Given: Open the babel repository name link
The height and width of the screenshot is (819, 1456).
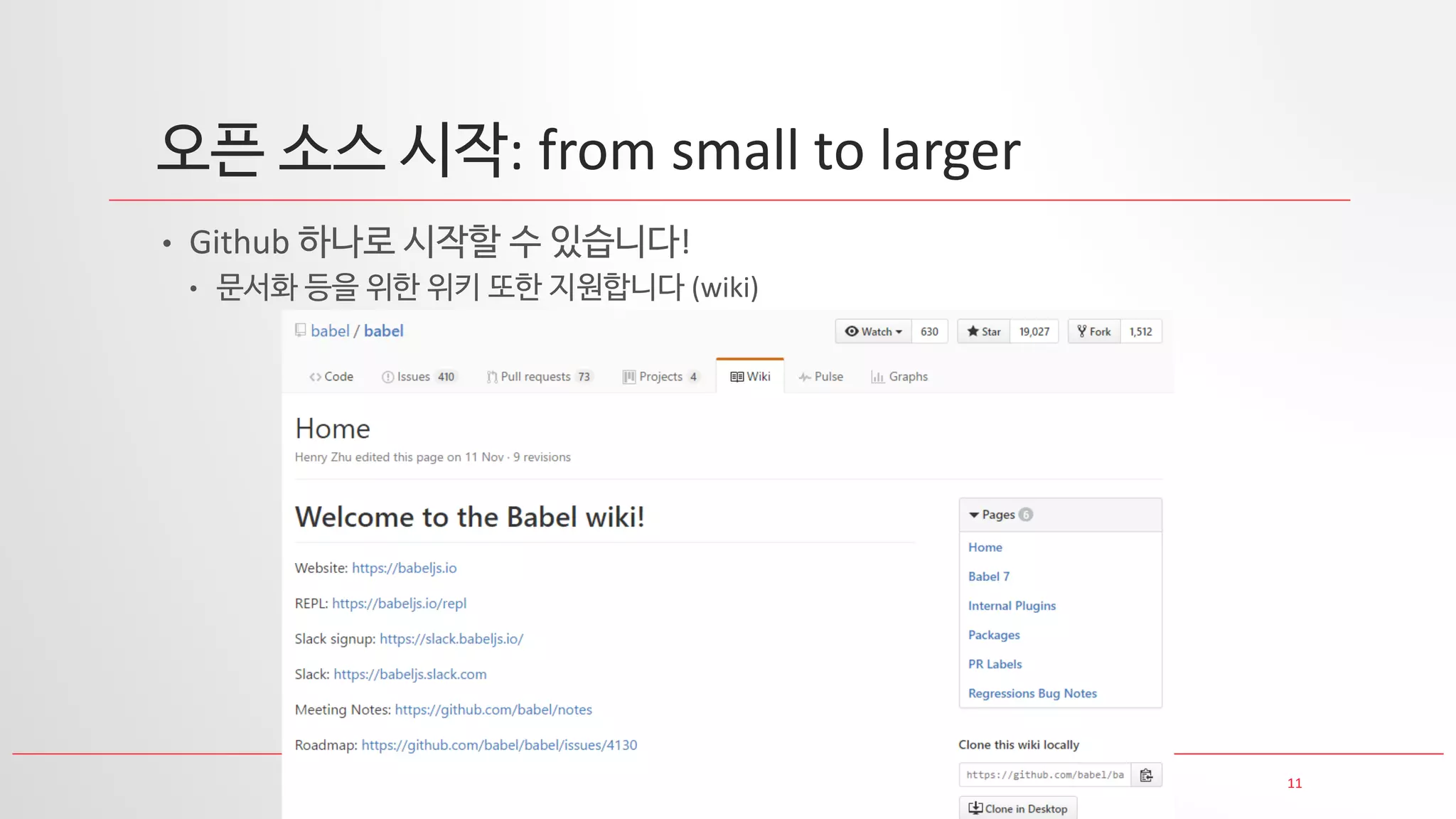Looking at the screenshot, I should pos(384,331).
